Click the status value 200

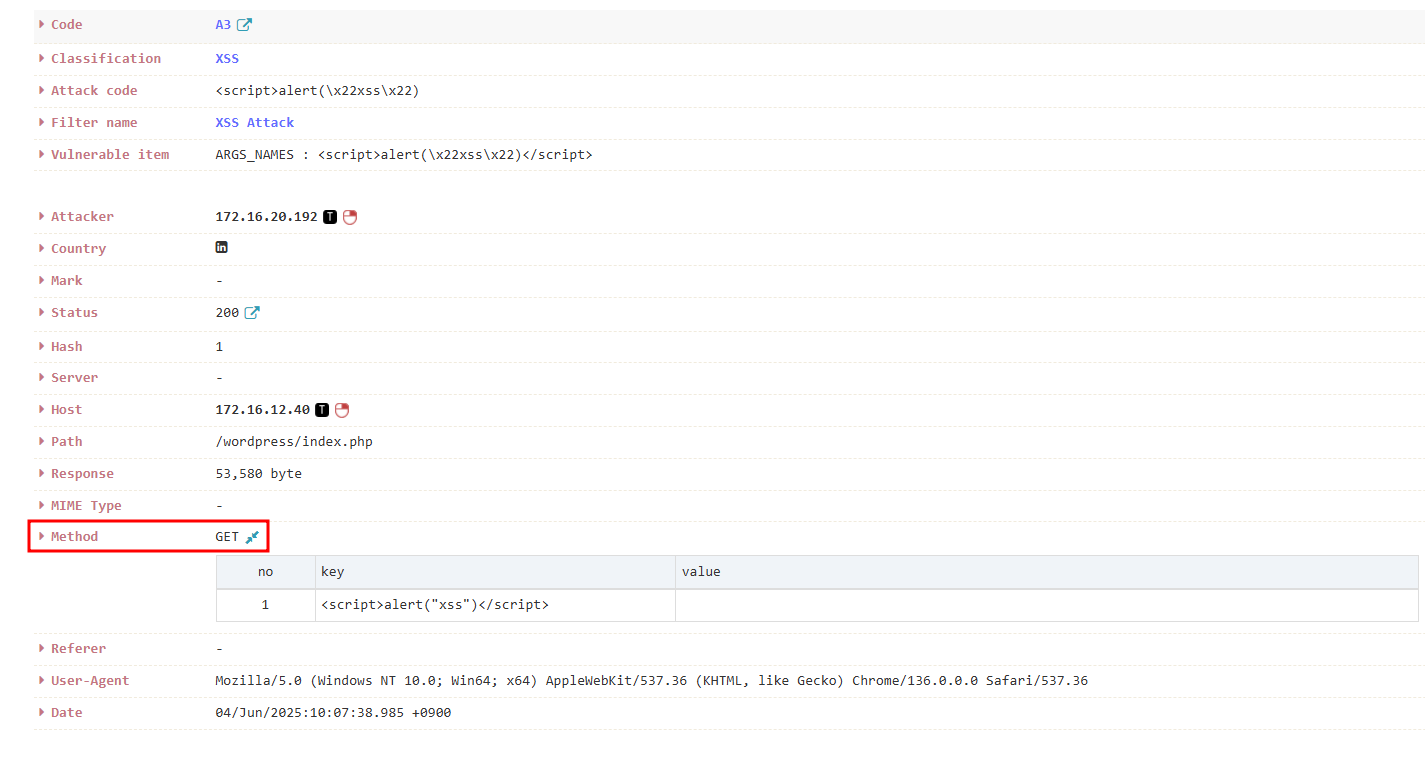pyautogui.click(x=227, y=313)
